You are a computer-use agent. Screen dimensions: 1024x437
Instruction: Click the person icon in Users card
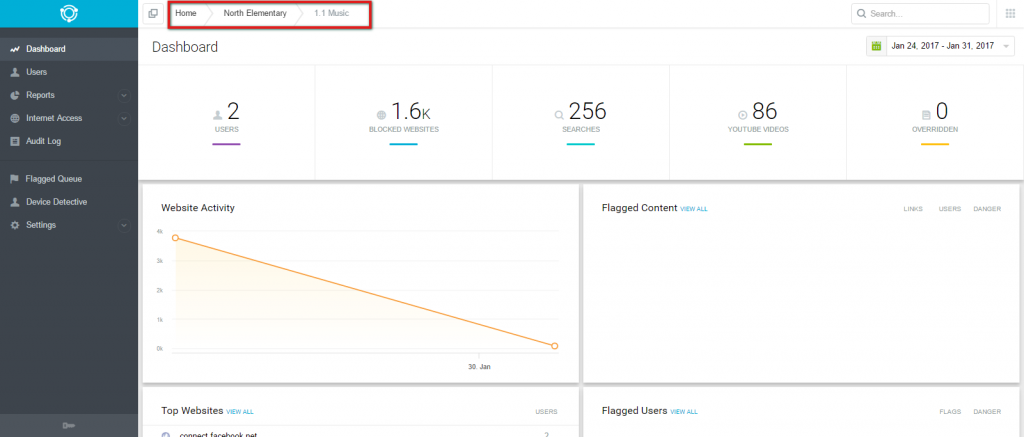pos(217,116)
